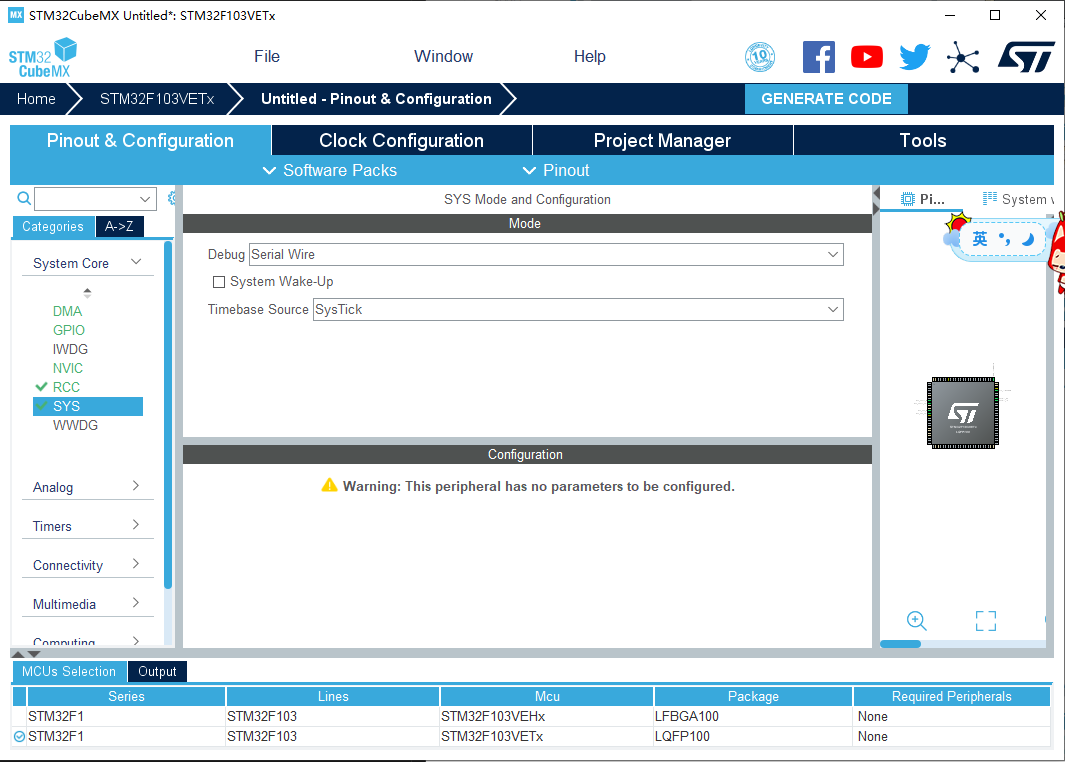Image resolution: width=1065 pixels, height=762 pixels.
Task: Select NVIC in System Core list
Action: point(68,368)
